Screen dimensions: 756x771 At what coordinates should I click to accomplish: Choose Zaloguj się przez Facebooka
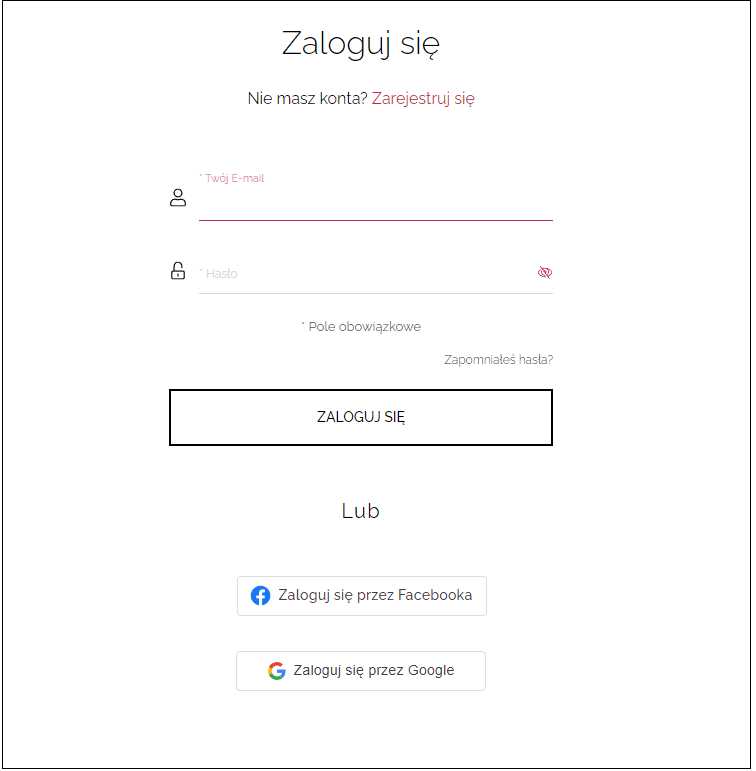pyautogui.click(x=362, y=596)
